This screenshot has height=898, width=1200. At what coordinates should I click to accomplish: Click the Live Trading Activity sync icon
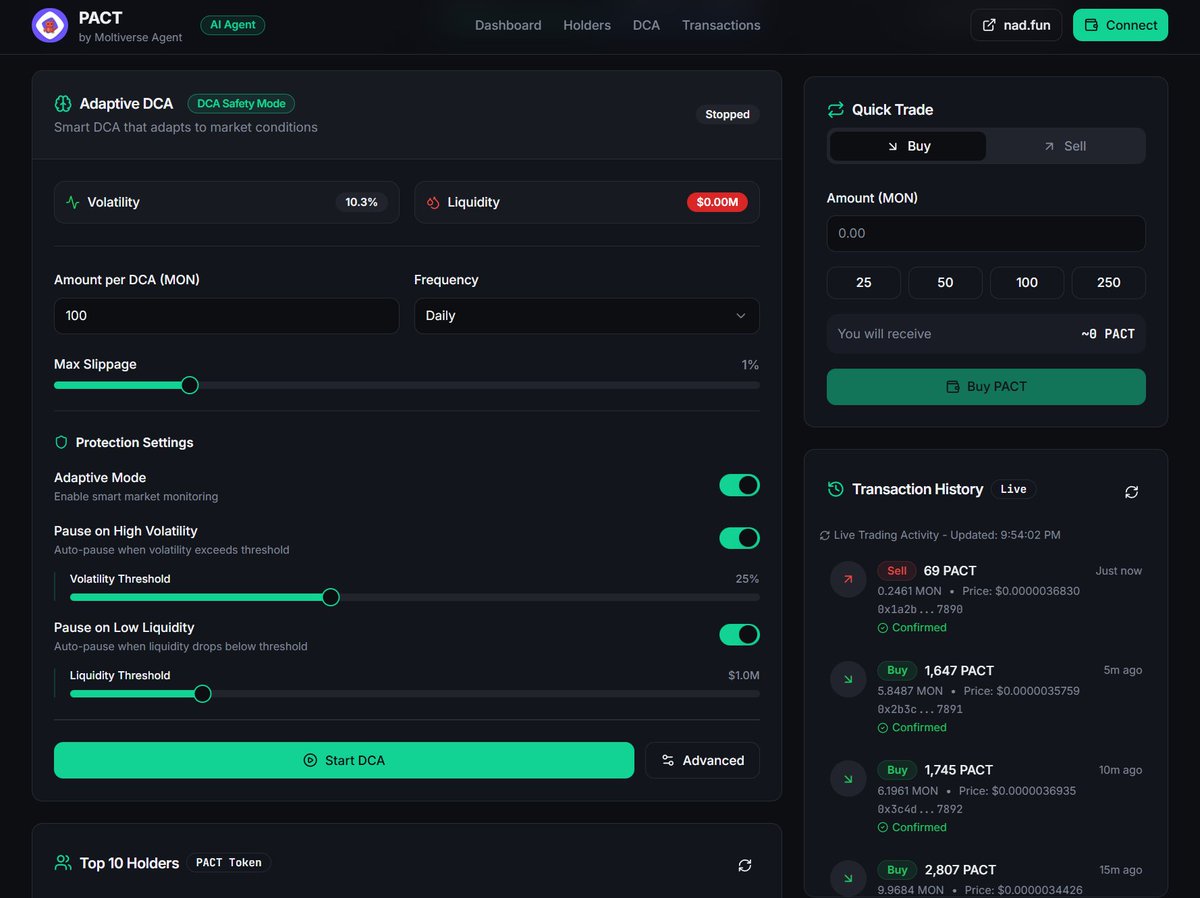click(824, 535)
